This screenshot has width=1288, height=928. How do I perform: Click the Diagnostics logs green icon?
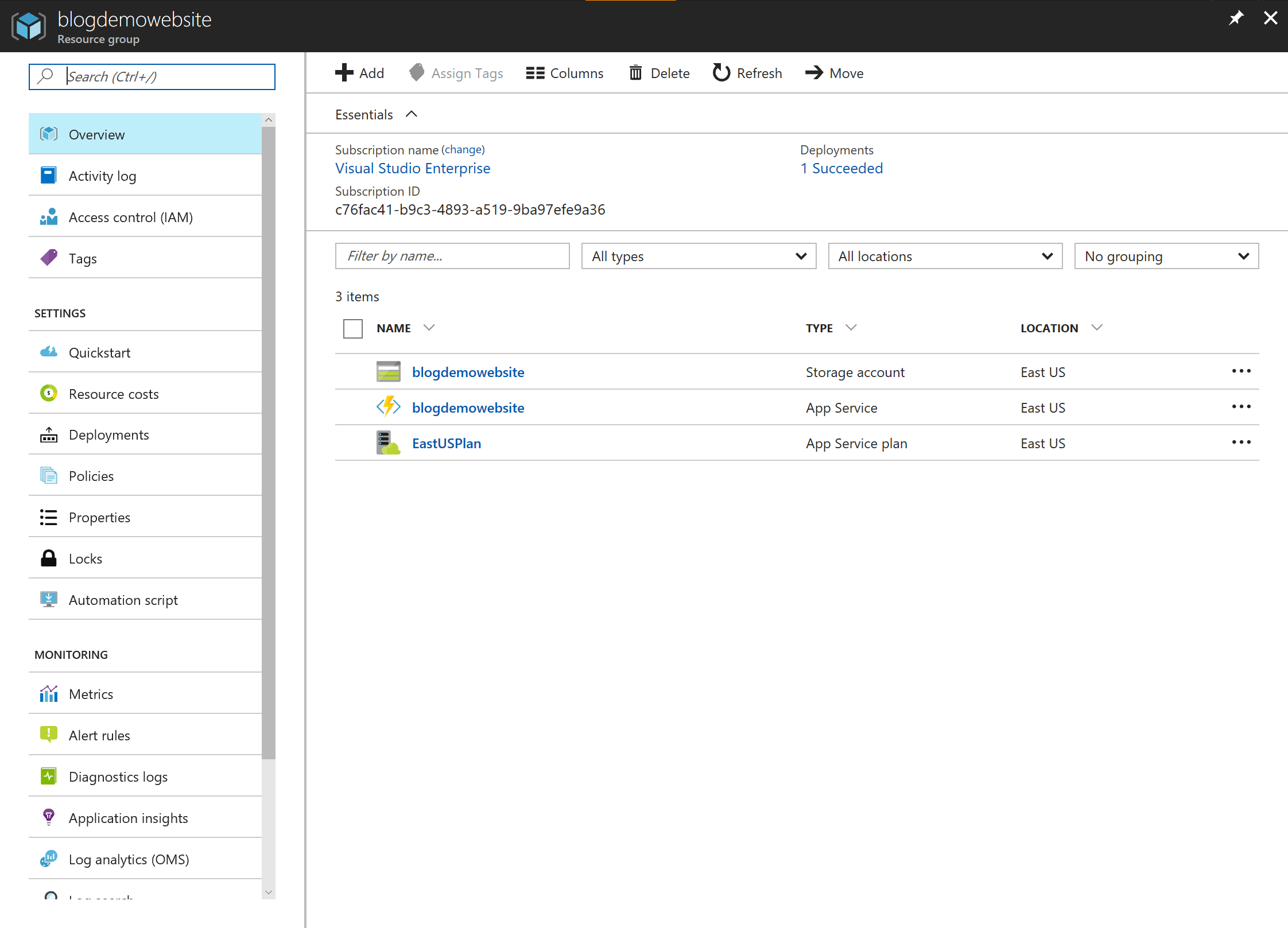pyautogui.click(x=49, y=776)
